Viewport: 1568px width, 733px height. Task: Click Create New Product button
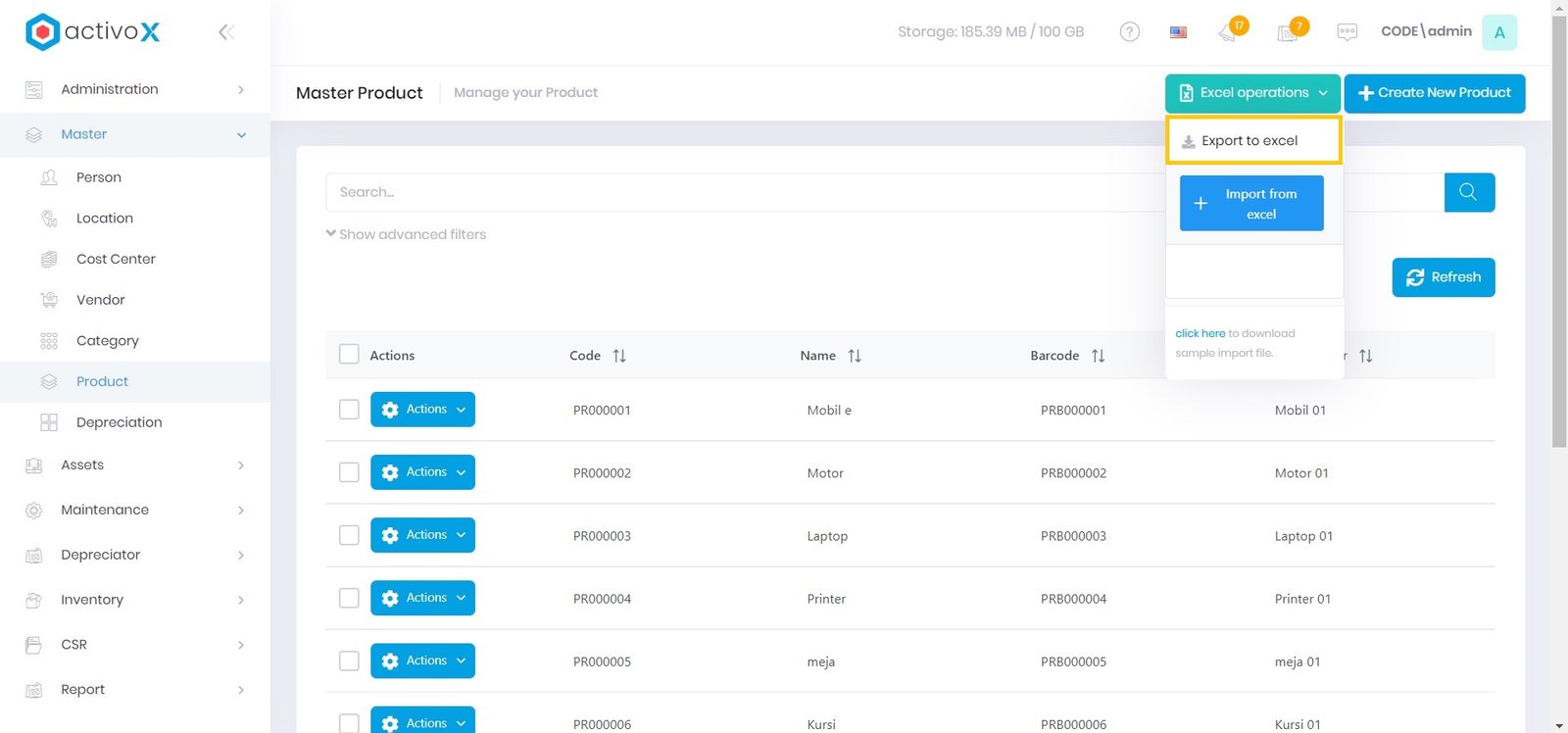[x=1434, y=93]
